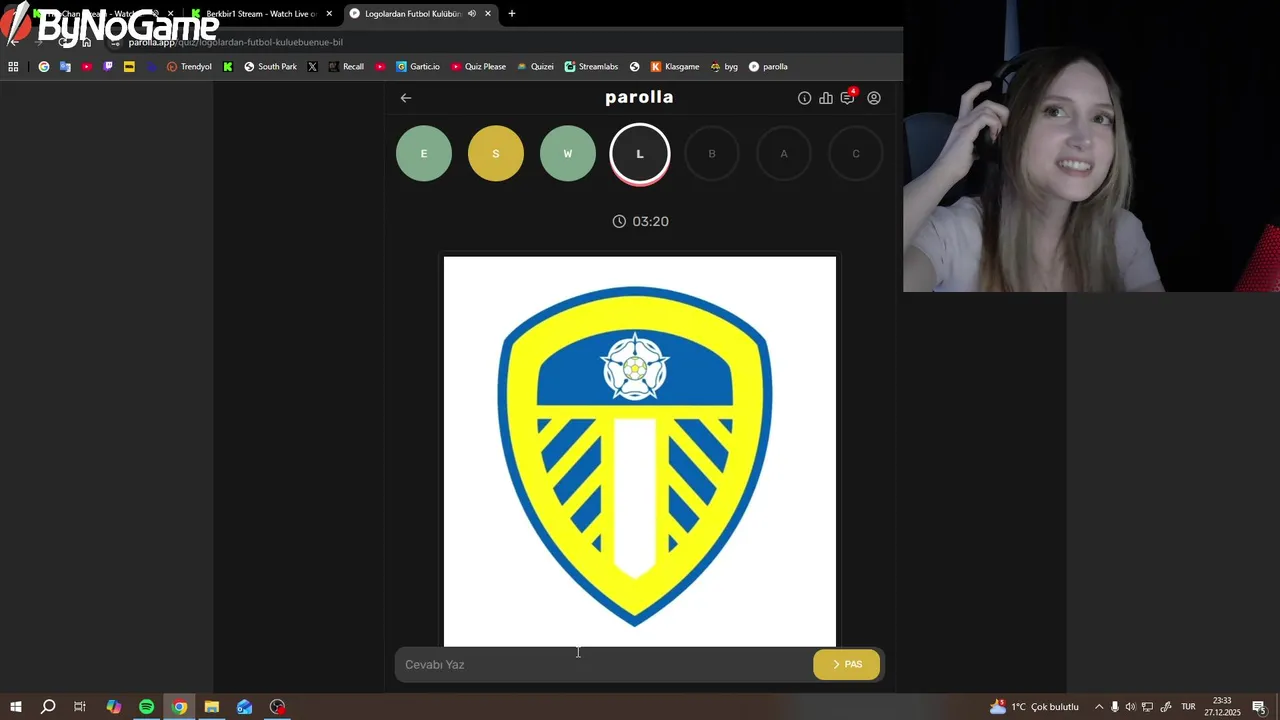Open a new browser tab
This screenshot has height=720, width=1280.
pos(512,14)
